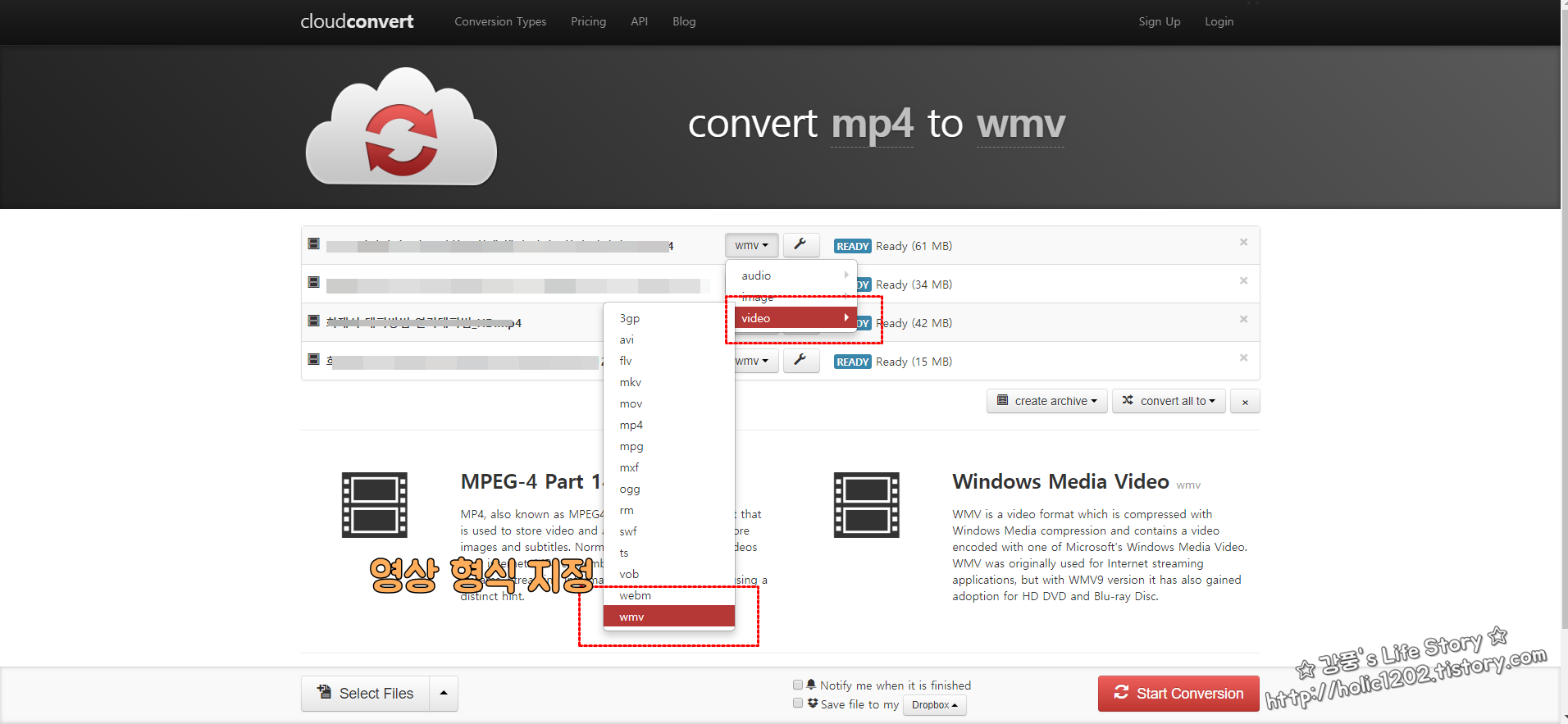Click the clear-all x button
Viewport: 1568px width, 724px height.
point(1245,401)
